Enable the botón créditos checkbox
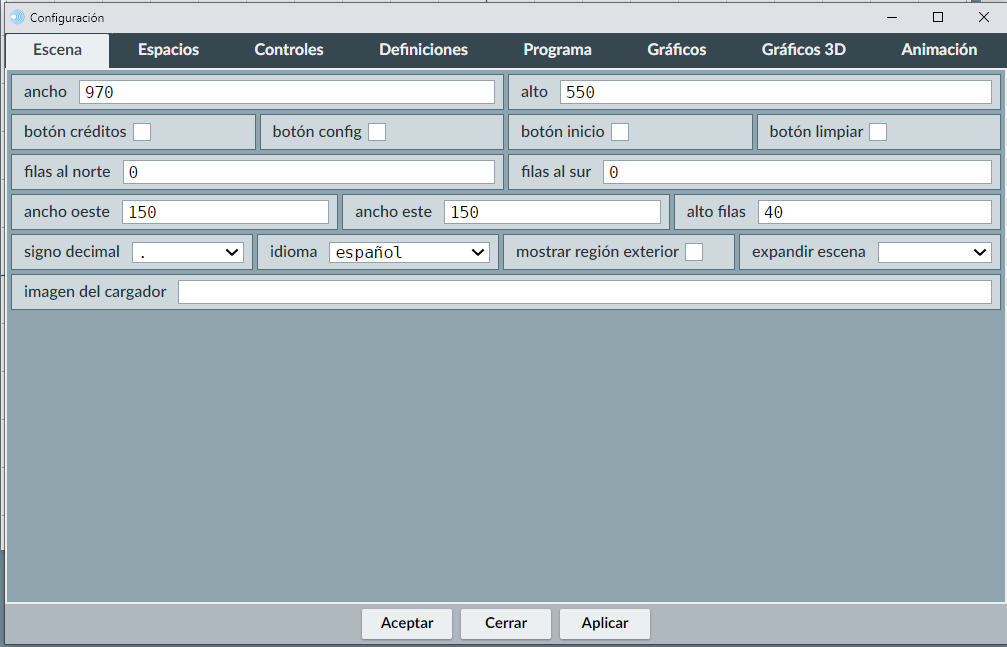1007x647 pixels. 142,132
